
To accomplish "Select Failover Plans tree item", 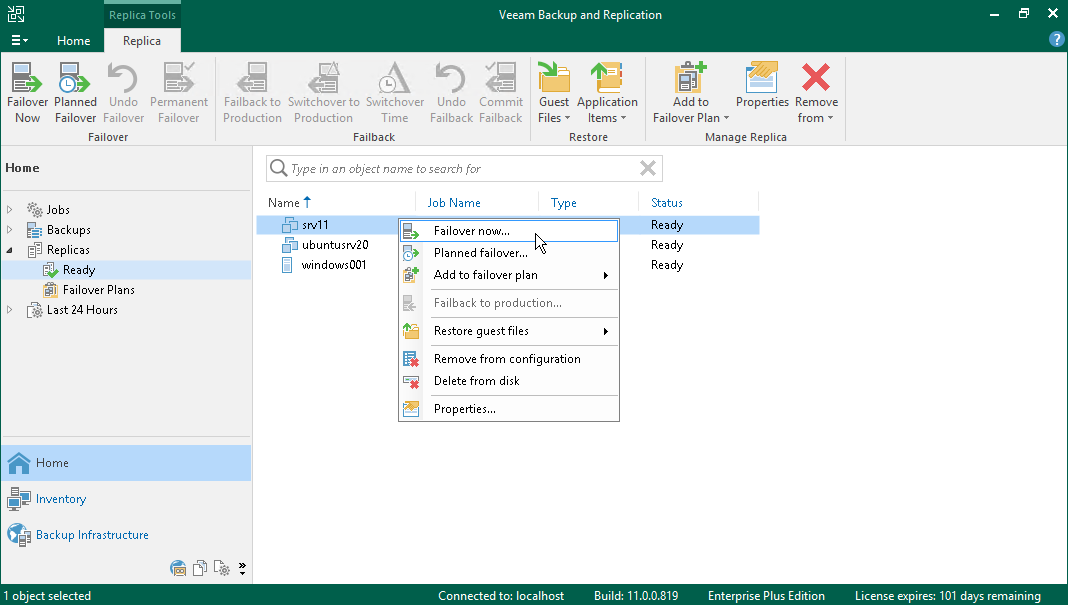I will (x=98, y=290).
